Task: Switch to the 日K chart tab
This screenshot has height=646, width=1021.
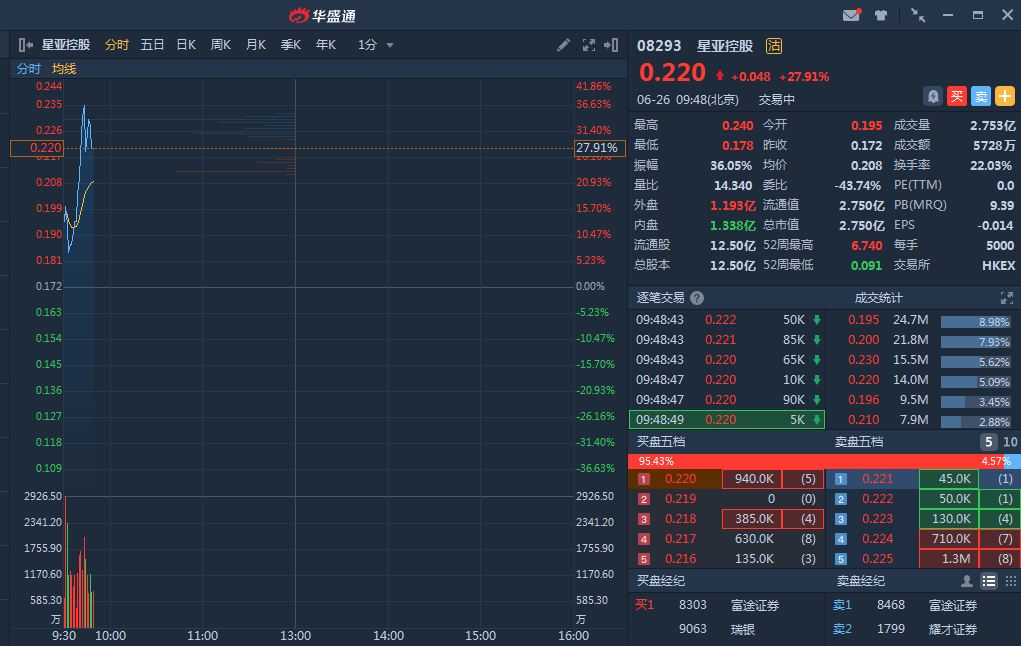Action: 186,45
